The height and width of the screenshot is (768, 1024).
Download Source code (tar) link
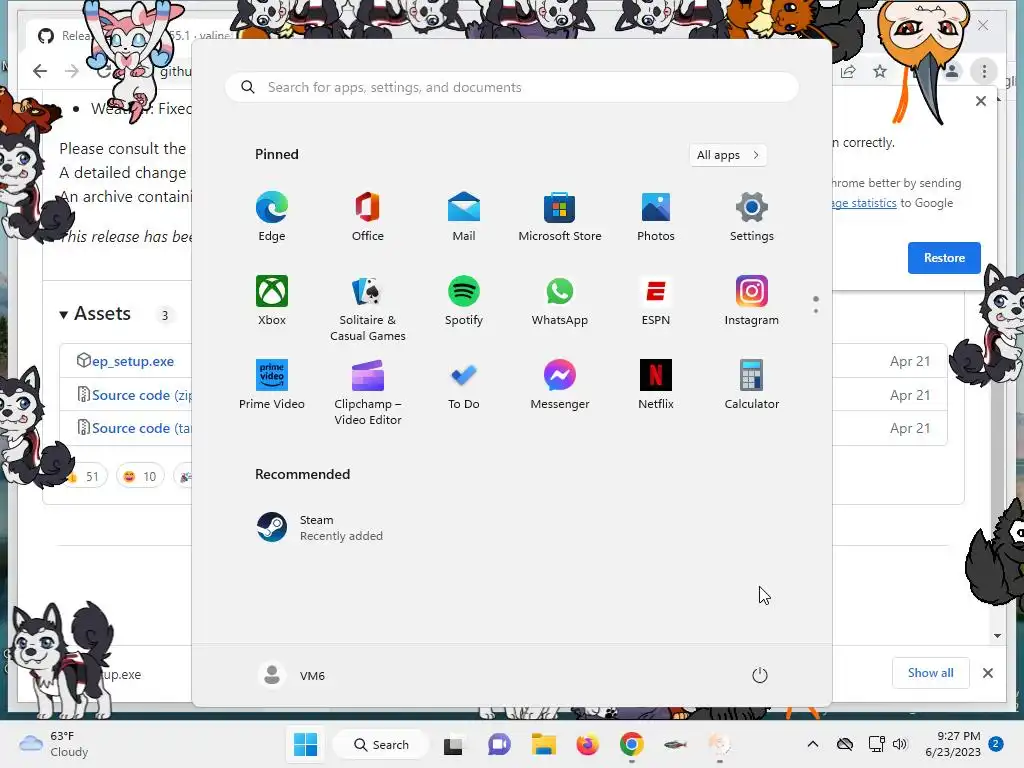pos(141,428)
